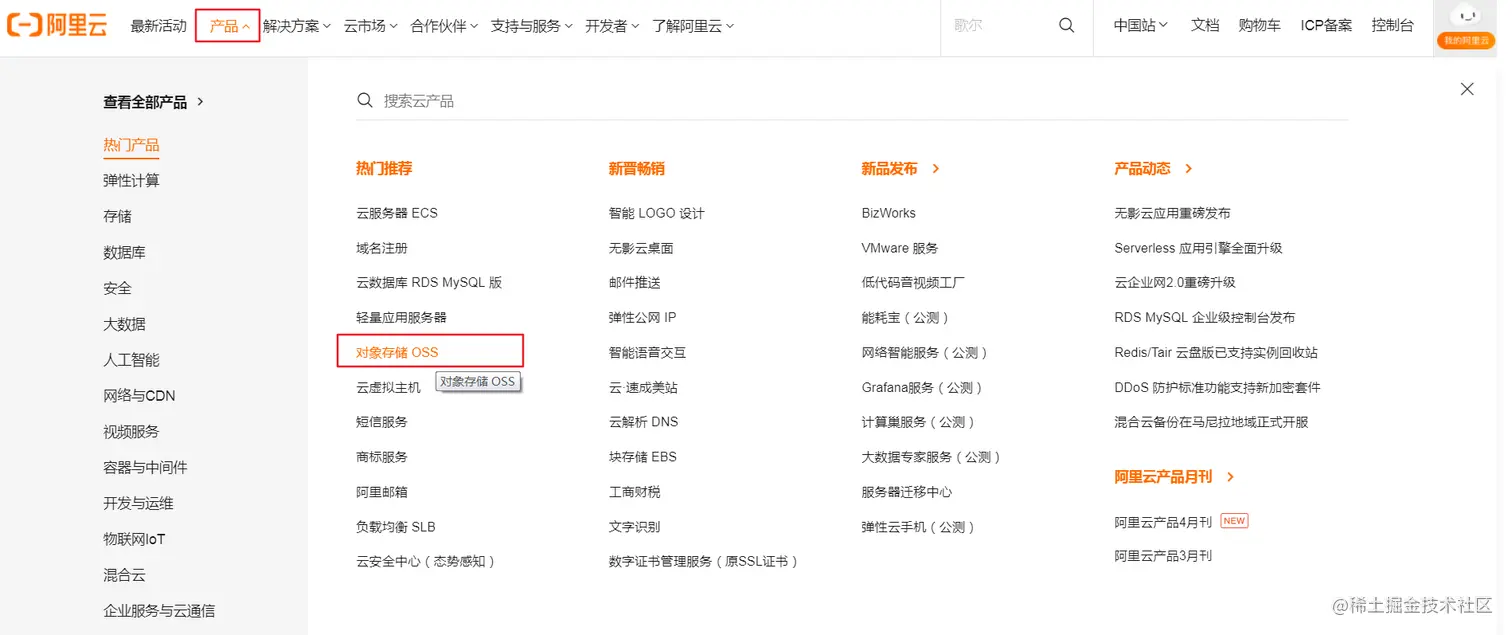Open 阿里云产品3月刊

[1163, 556]
